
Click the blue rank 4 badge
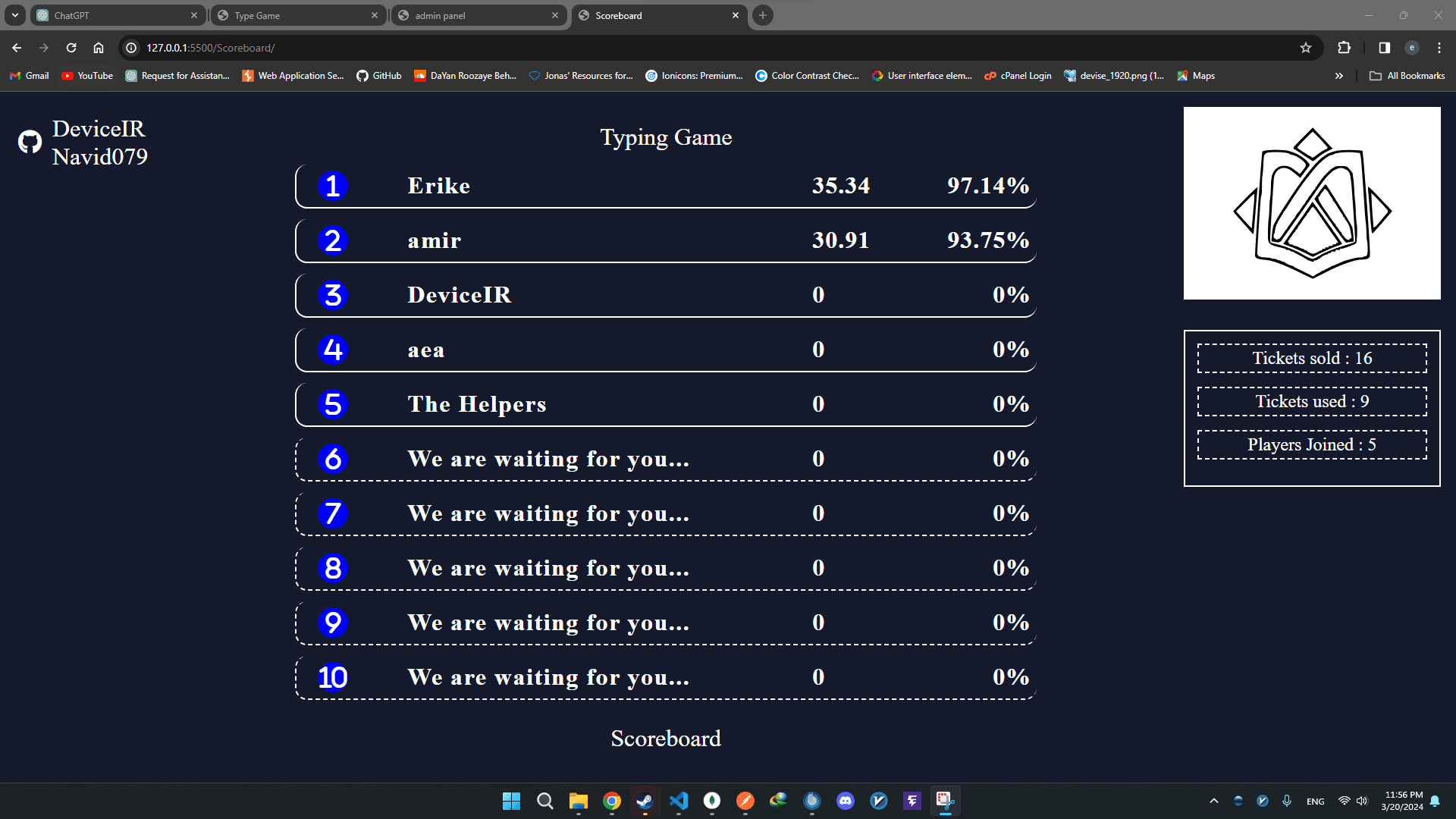[x=333, y=350]
